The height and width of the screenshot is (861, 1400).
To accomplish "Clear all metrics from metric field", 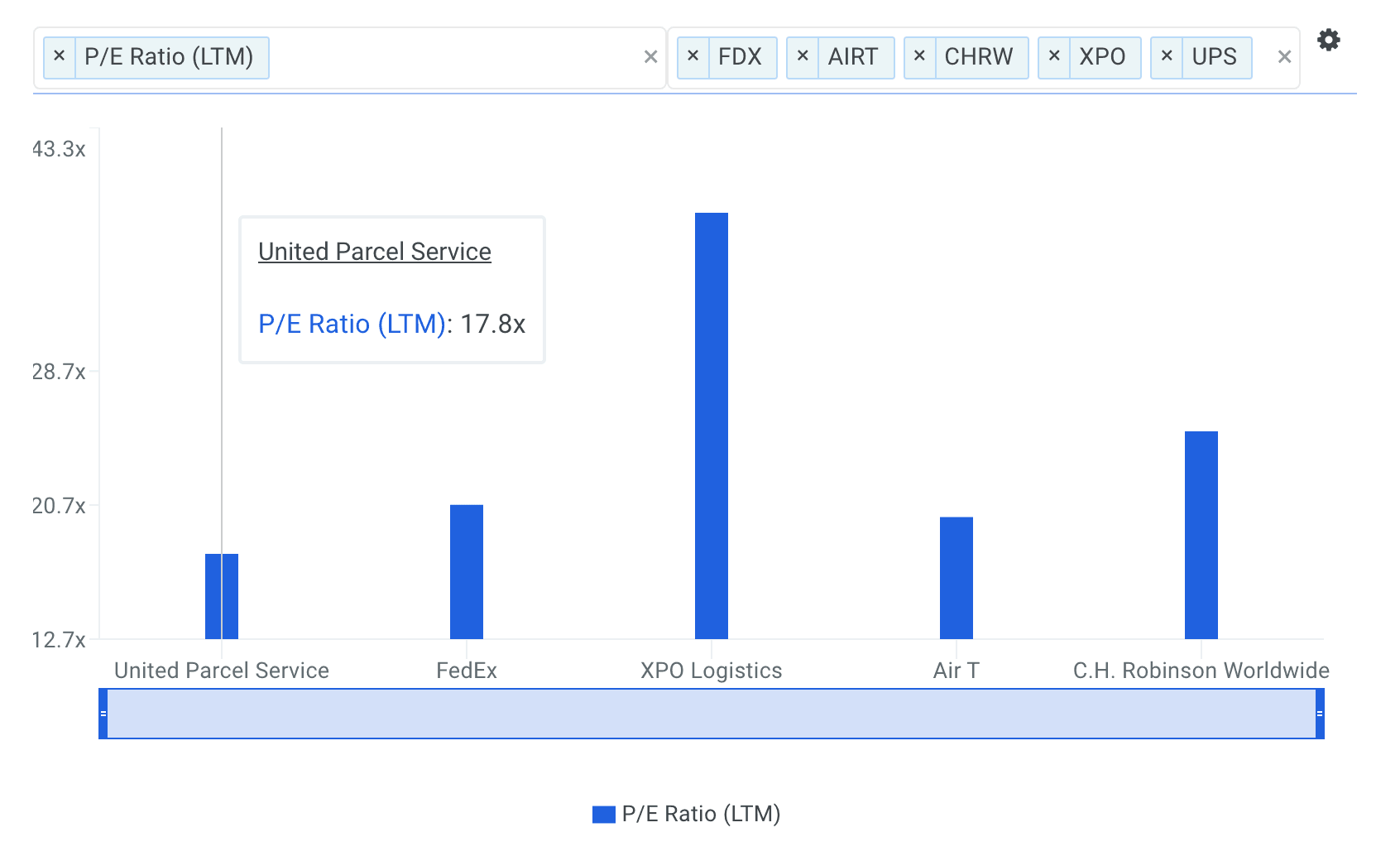I will (x=650, y=57).
